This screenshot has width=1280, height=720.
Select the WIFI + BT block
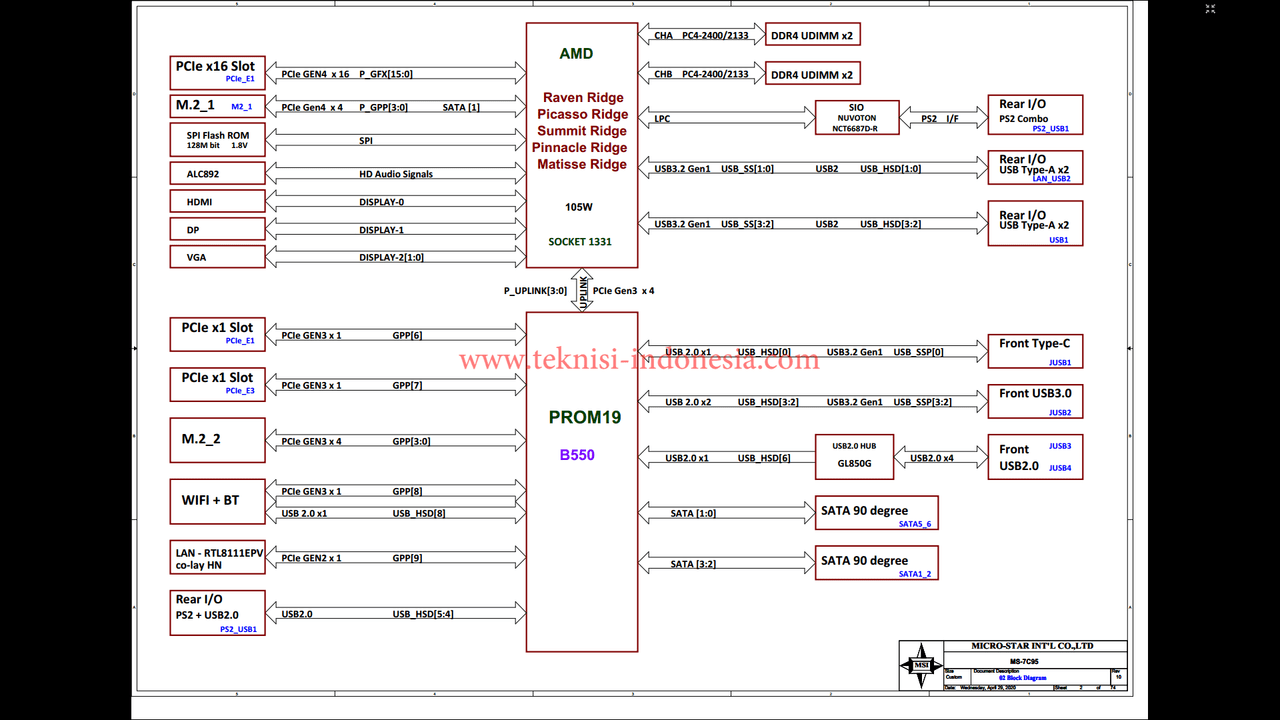tap(217, 501)
